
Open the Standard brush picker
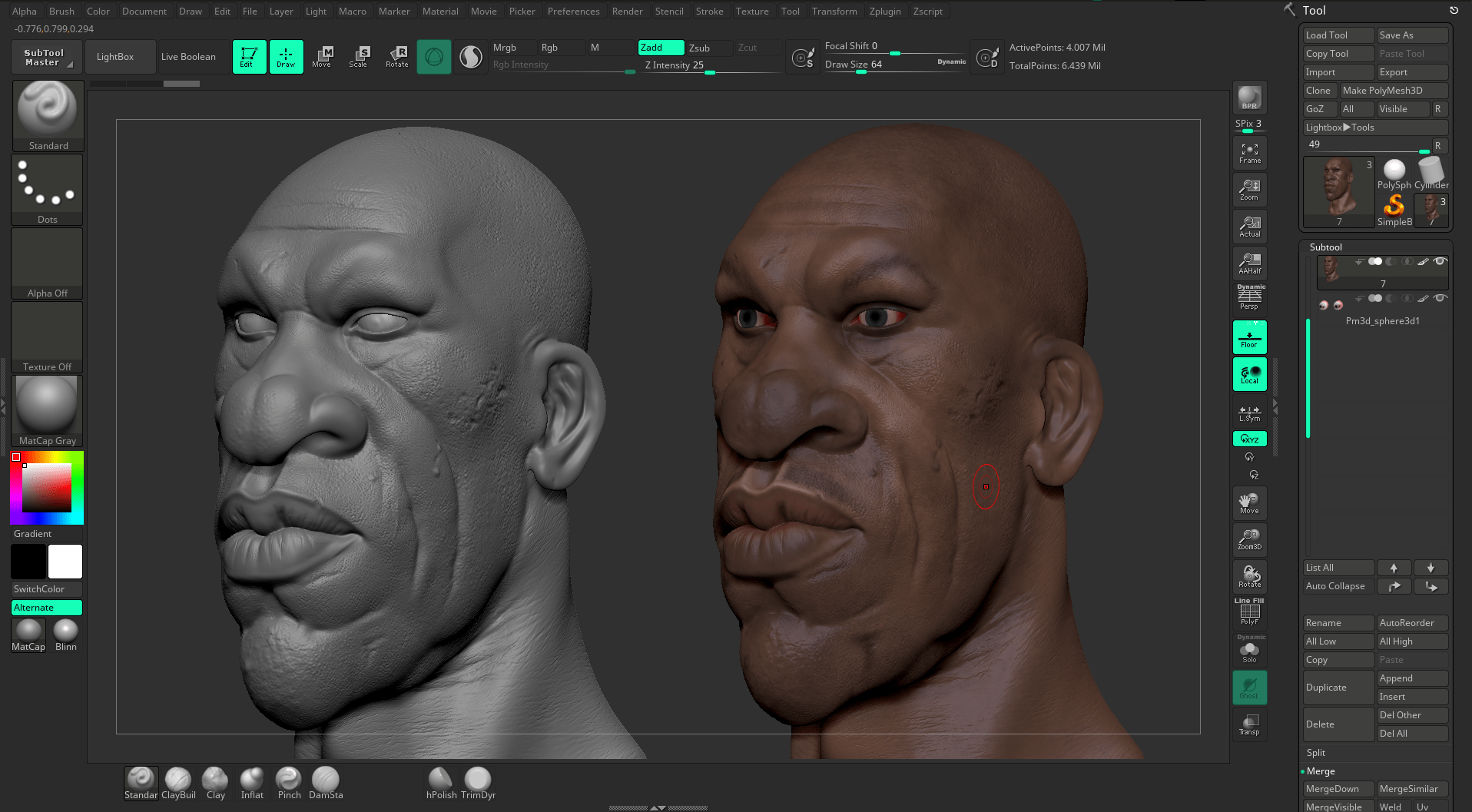(48, 116)
